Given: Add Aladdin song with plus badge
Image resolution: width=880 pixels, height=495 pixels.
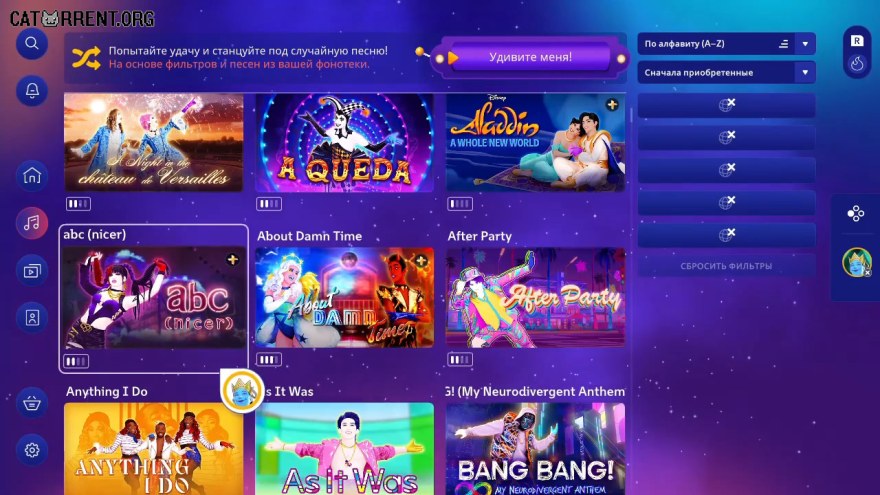Looking at the screenshot, I should point(612,104).
